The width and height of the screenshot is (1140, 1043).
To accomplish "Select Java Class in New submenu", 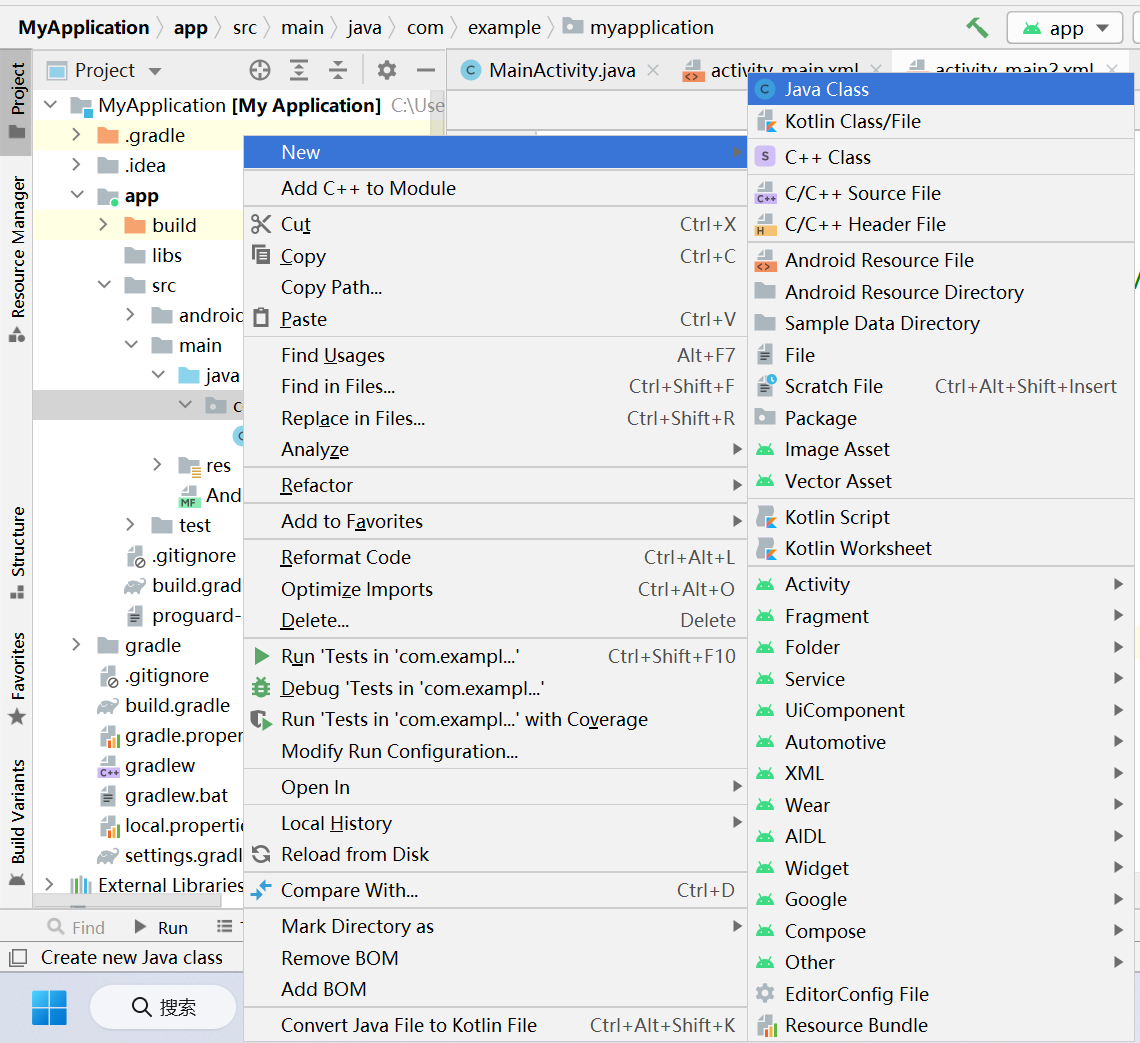I will tap(941, 89).
